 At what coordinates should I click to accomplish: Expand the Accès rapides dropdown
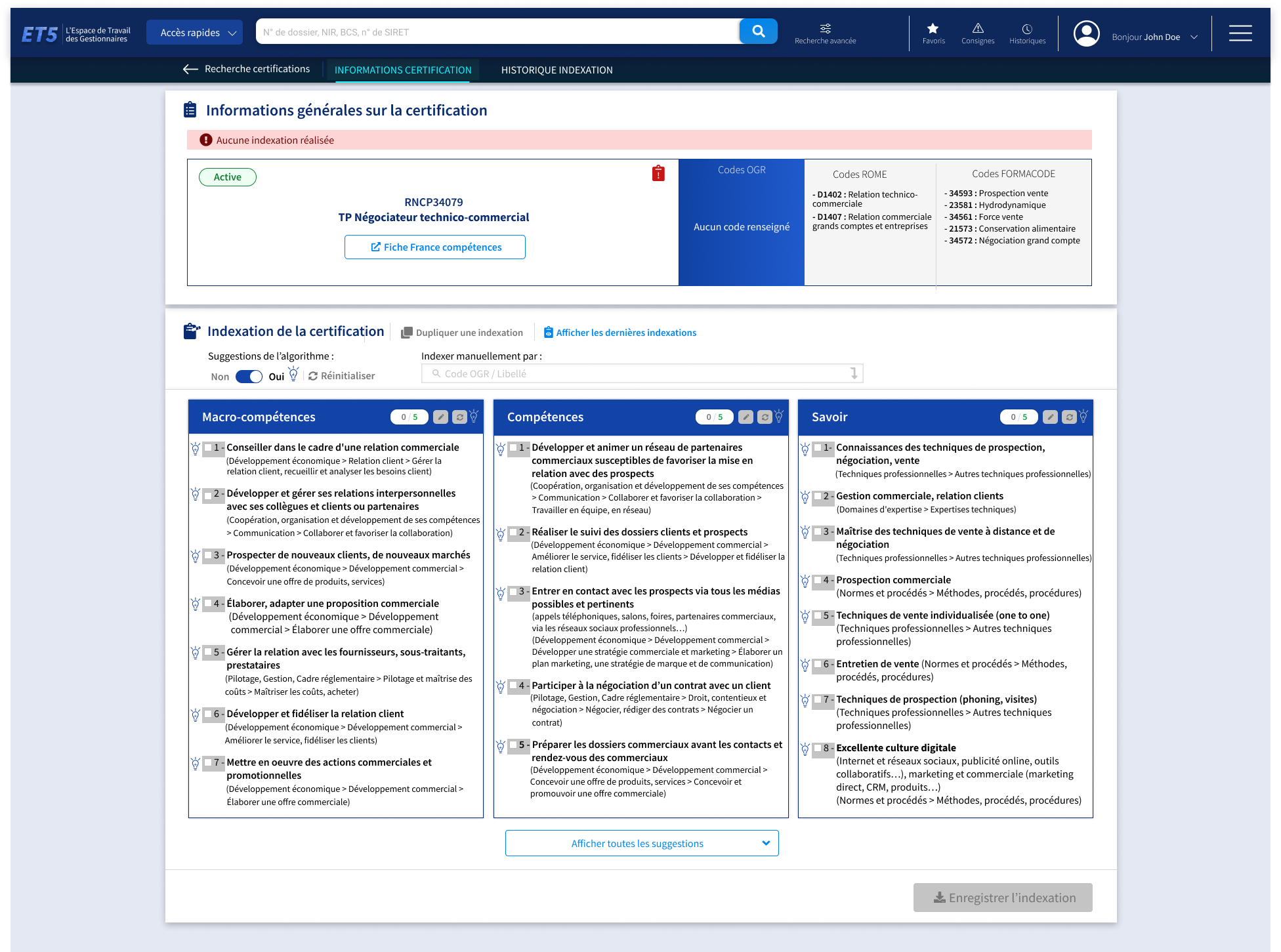click(195, 33)
